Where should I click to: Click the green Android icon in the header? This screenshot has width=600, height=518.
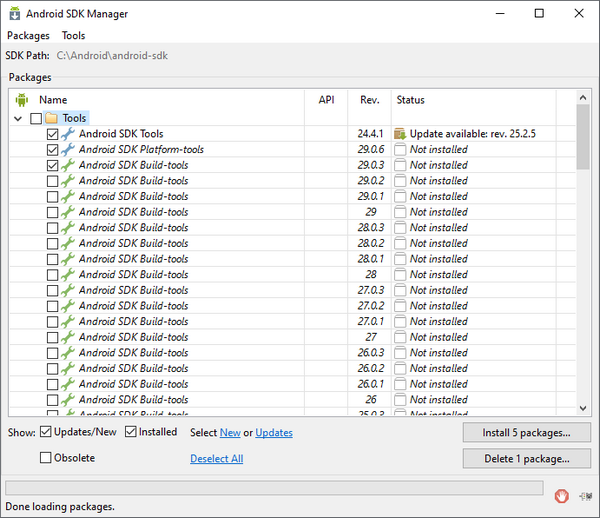22,100
